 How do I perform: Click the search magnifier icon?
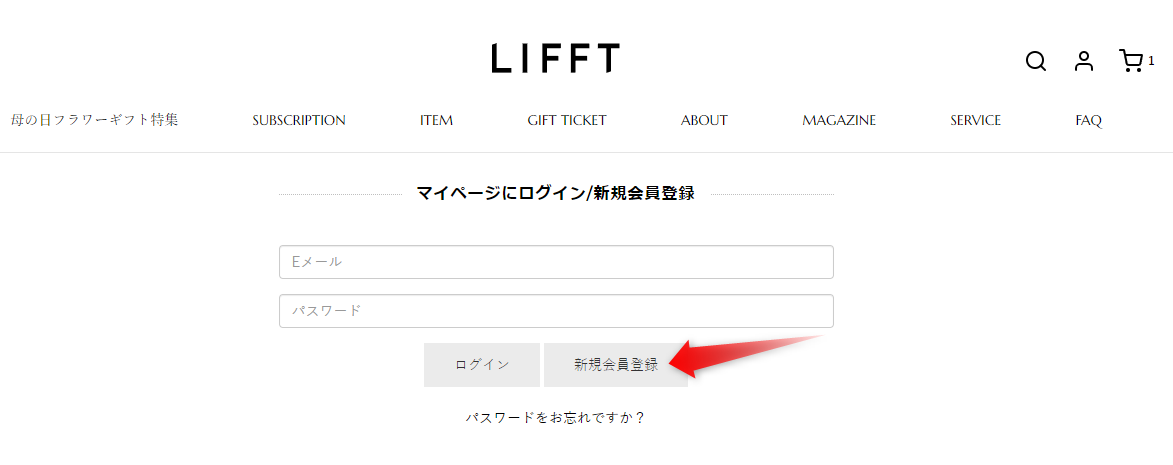tap(1036, 62)
